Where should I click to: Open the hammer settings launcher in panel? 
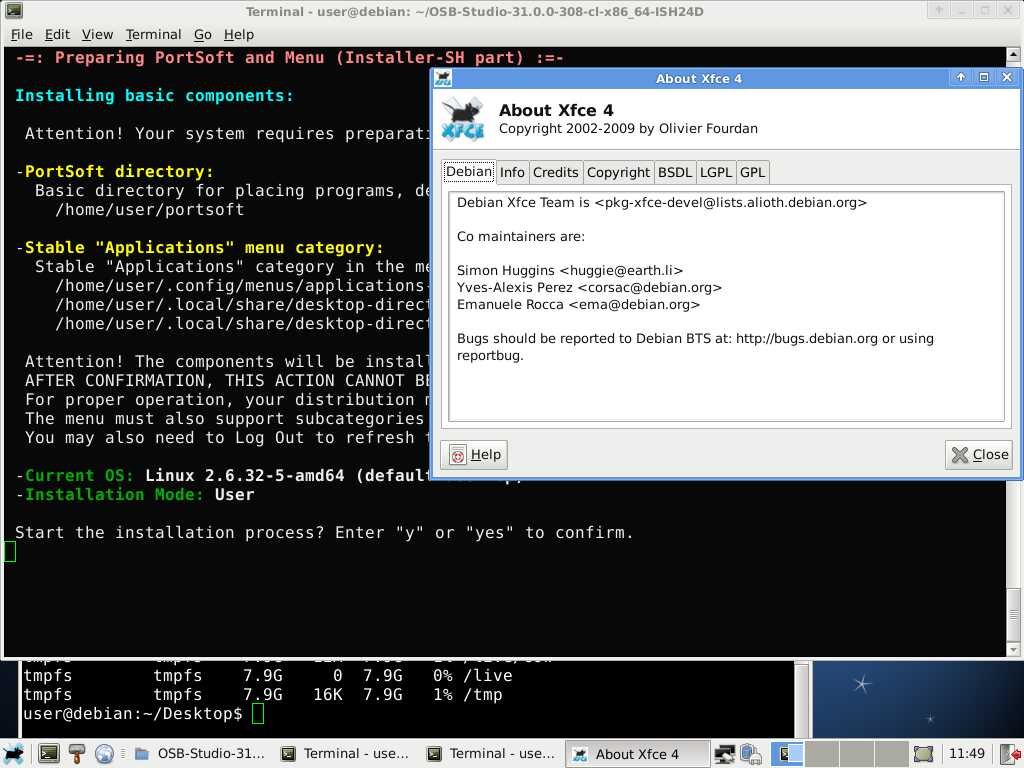click(x=76, y=754)
